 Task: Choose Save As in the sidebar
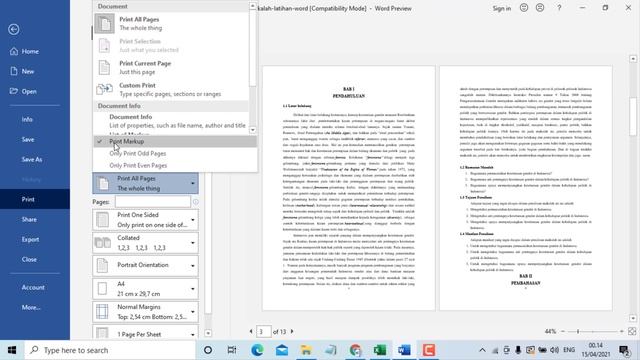(32, 160)
